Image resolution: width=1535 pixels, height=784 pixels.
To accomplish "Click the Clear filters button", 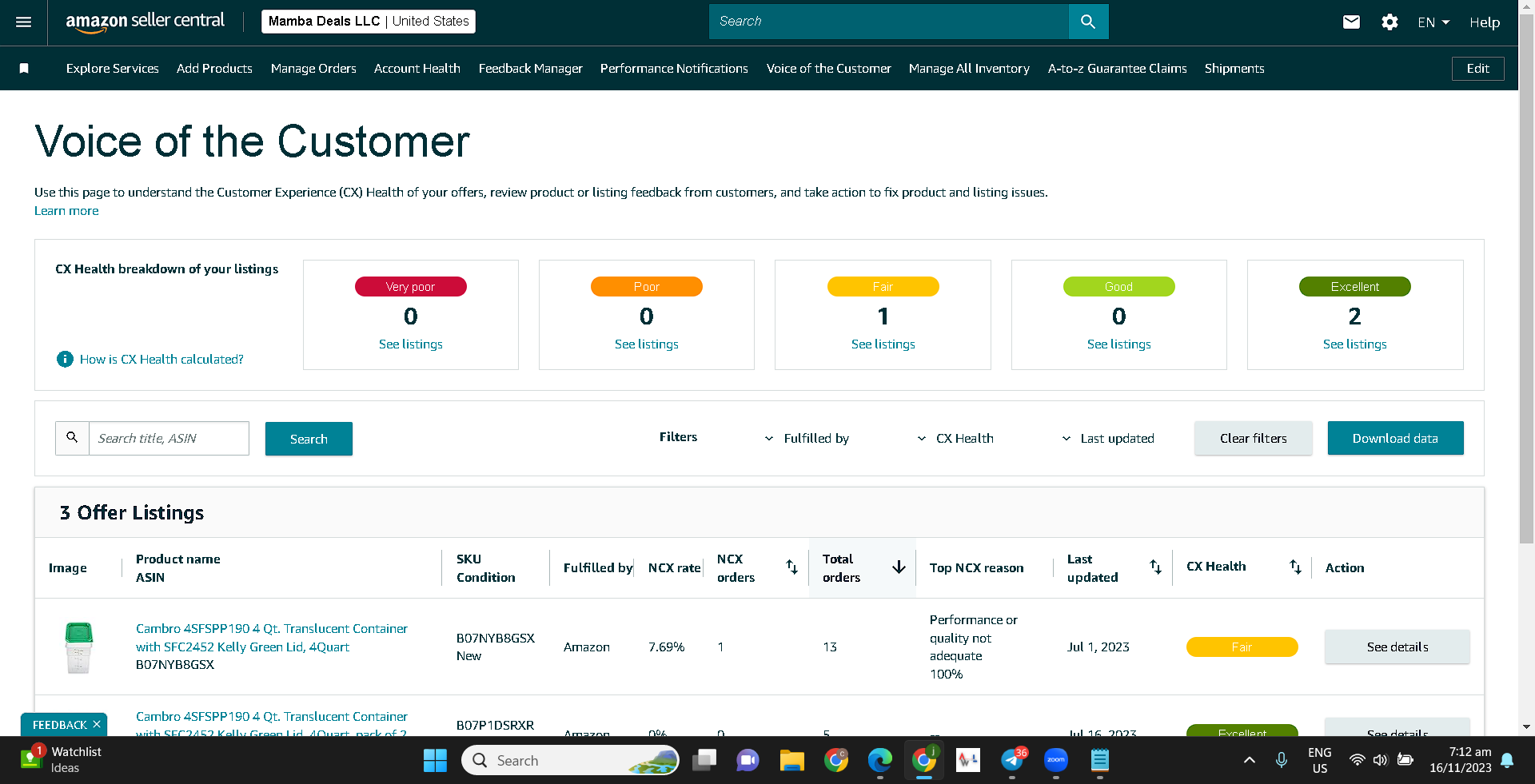I will click(1254, 438).
